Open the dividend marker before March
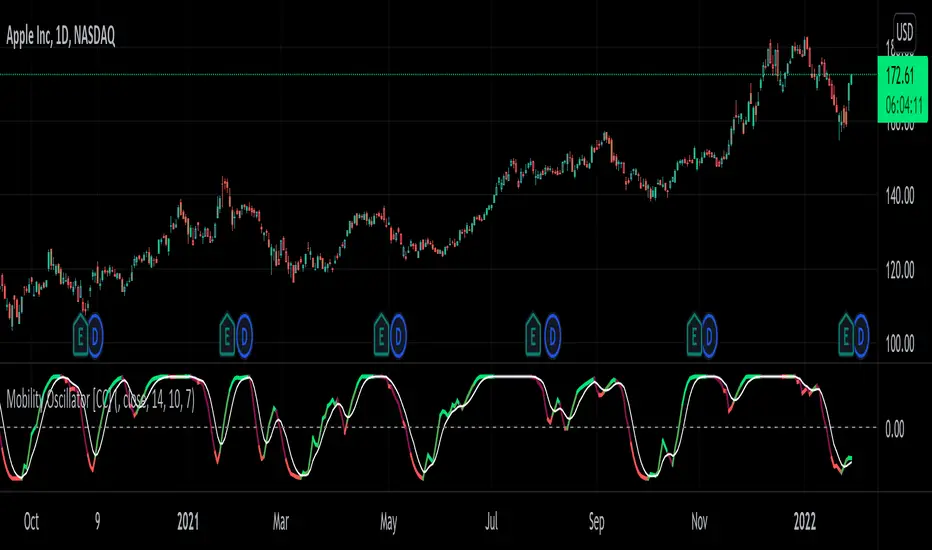This screenshot has width=932, height=550. (x=244, y=337)
